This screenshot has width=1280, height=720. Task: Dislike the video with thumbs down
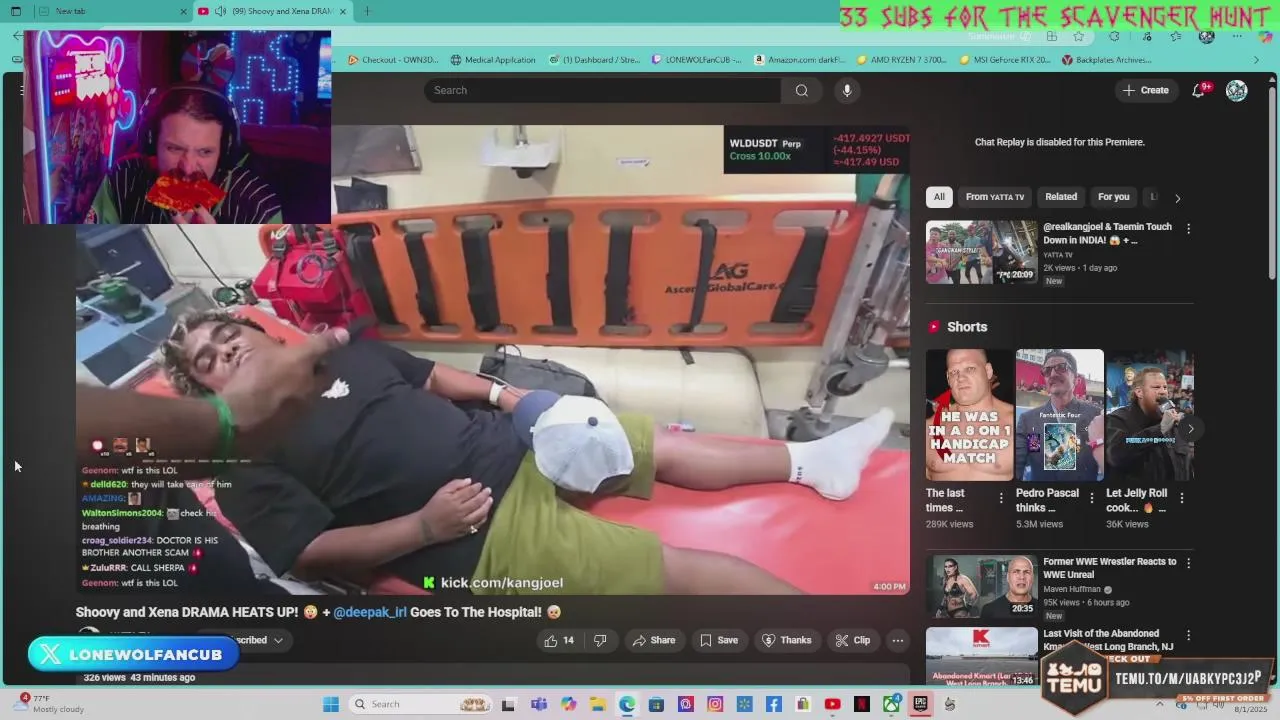pyautogui.click(x=600, y=640)
